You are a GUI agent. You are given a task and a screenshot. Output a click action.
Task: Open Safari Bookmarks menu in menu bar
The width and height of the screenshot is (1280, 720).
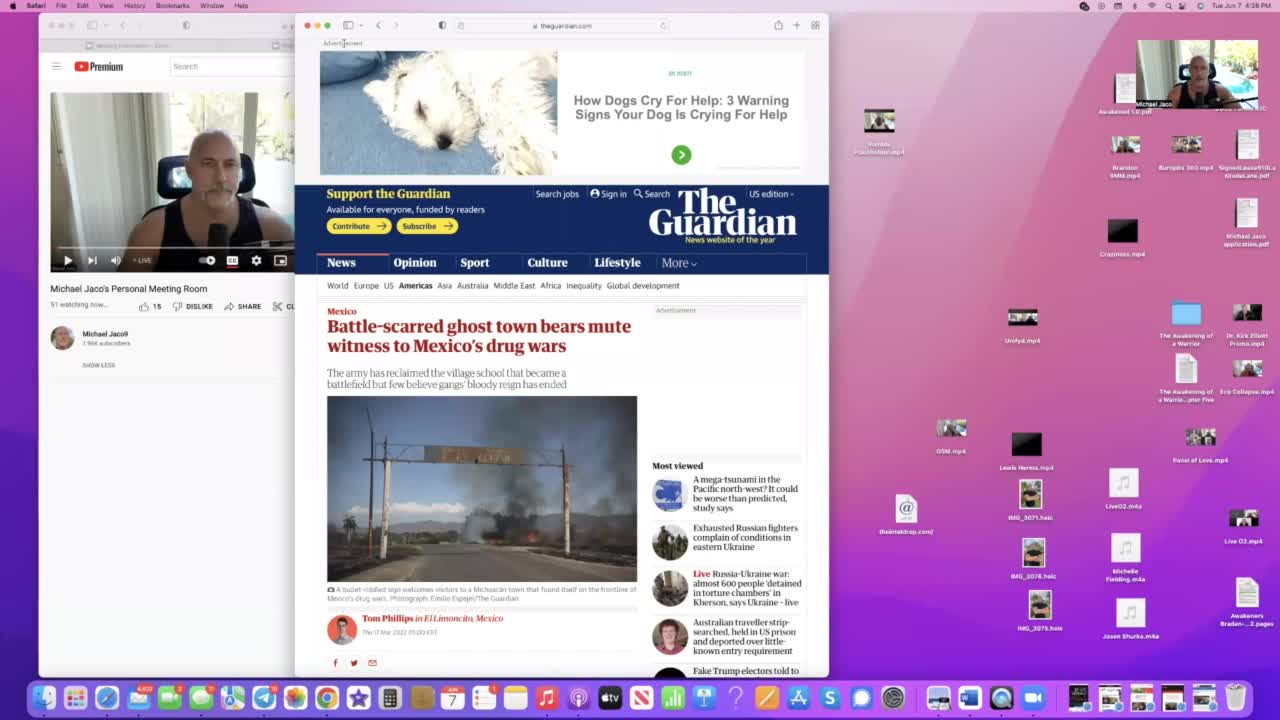tap(172, 6)
